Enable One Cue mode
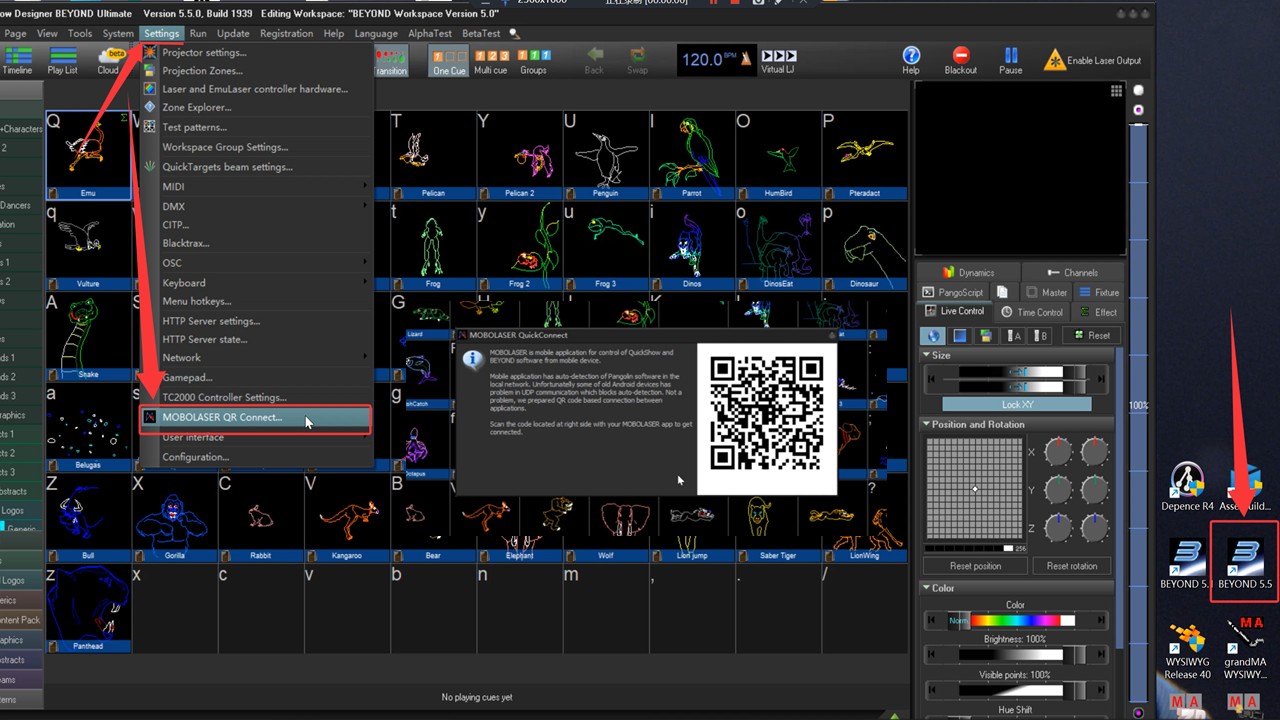 (449, 58)
